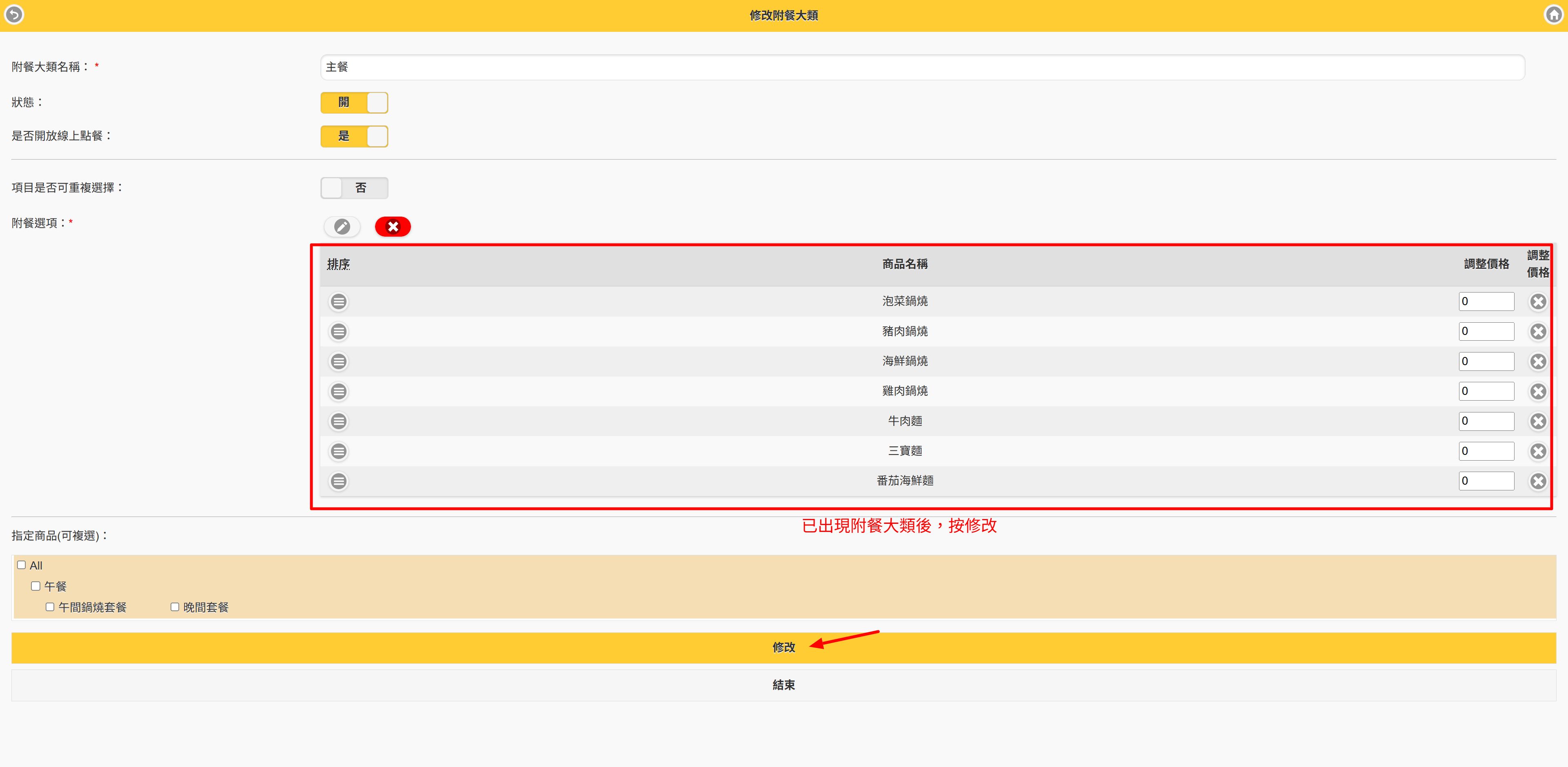The height and width of the screenshot is (767, 1568).
Task: Click sort handle icon for 海鮮鍋燒
Action: [338, 361]
